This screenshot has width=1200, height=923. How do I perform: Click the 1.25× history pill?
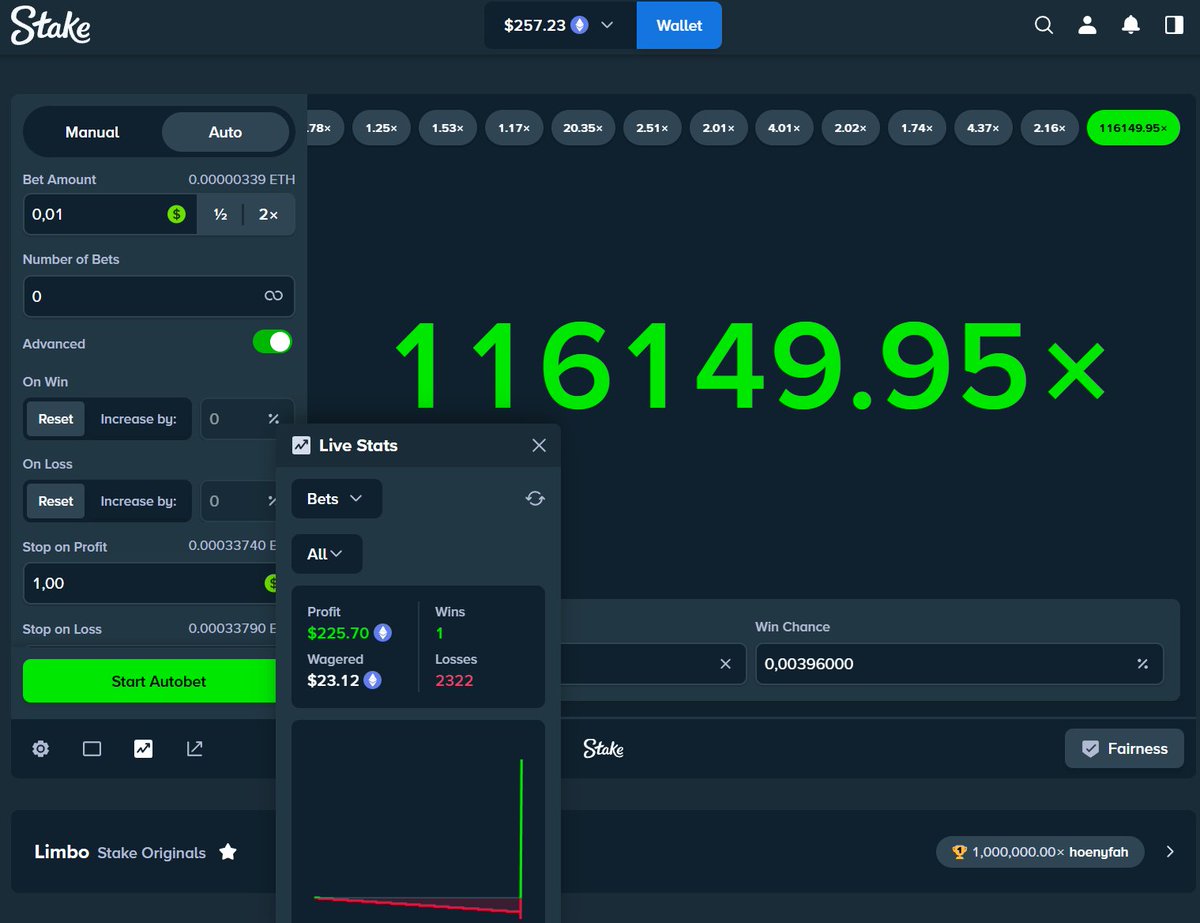pyautogui.click(x=381, y=128)
